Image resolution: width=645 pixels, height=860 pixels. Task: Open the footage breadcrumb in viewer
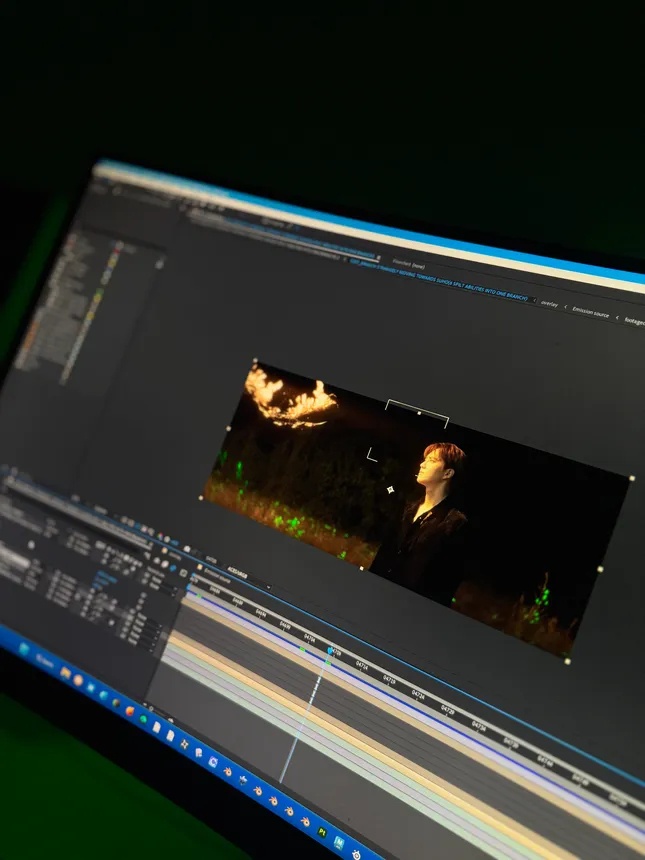(635, 321)
